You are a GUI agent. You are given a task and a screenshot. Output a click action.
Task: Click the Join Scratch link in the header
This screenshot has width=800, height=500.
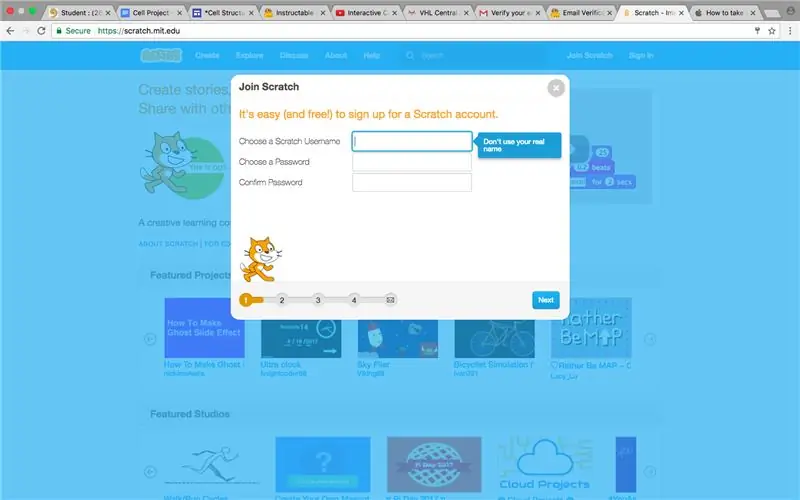590,55
